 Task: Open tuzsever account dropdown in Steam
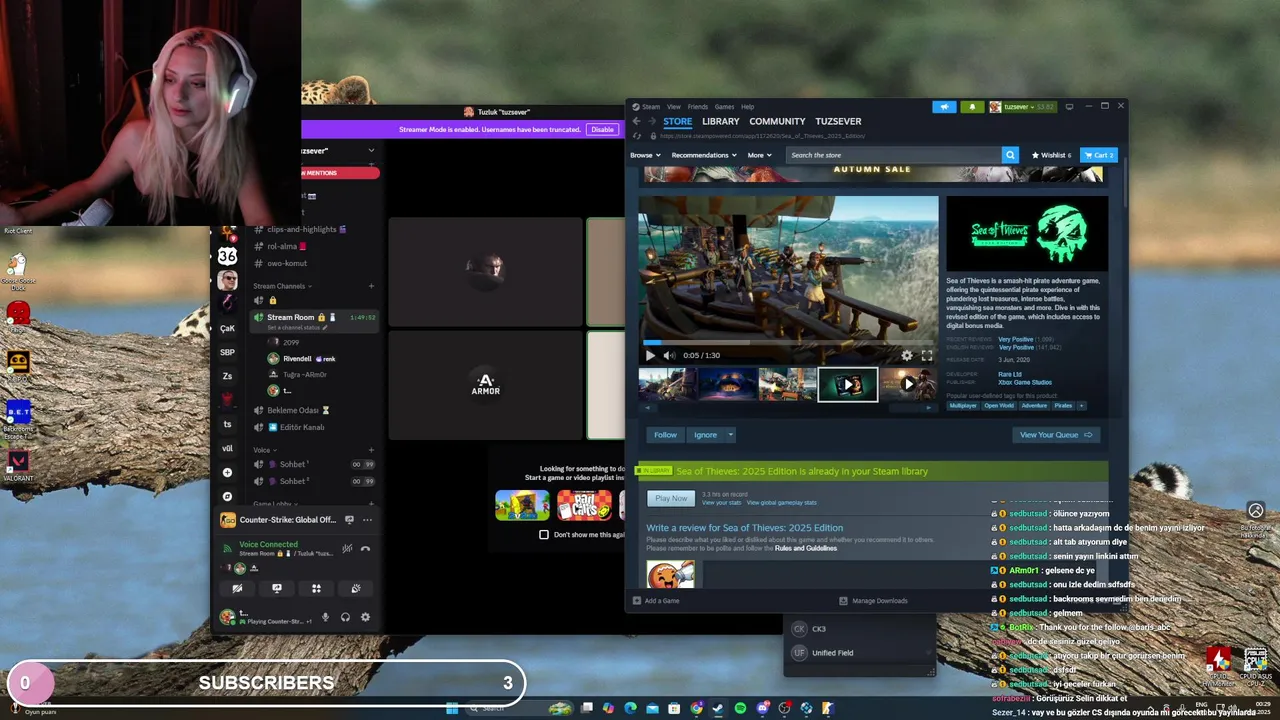[1025, 107]
